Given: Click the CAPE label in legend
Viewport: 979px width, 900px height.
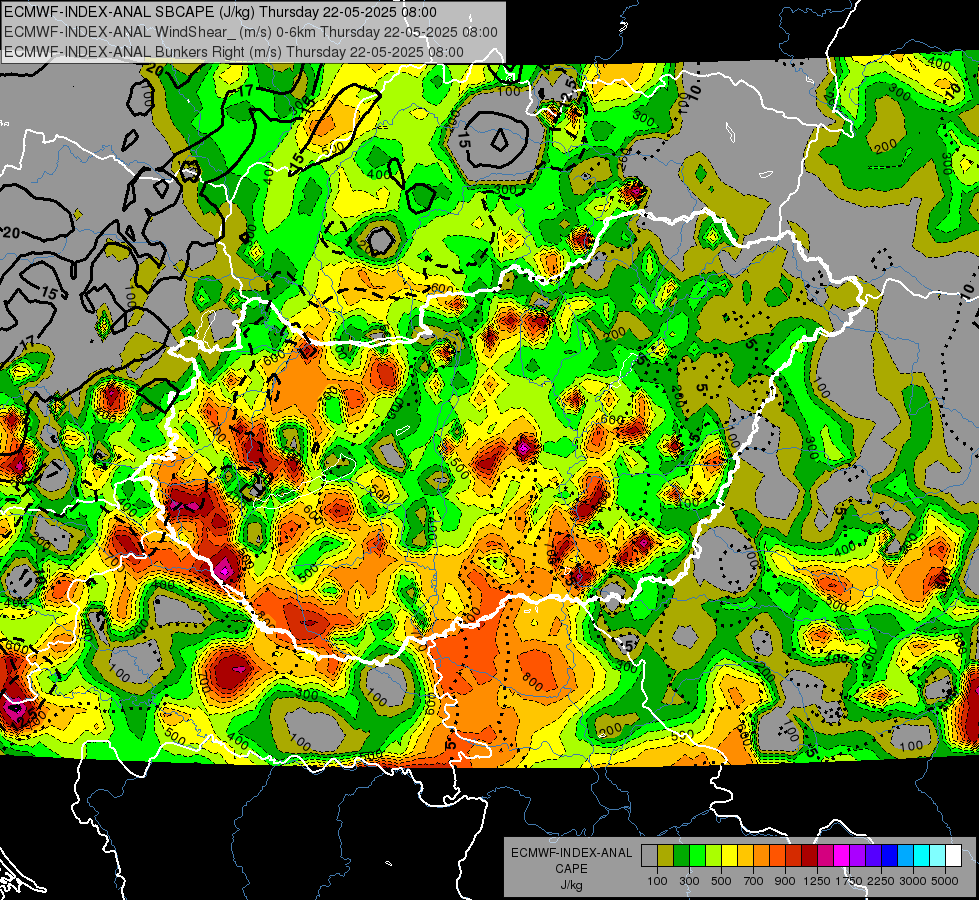Looking at the screenshot, I should pos(571,869).
